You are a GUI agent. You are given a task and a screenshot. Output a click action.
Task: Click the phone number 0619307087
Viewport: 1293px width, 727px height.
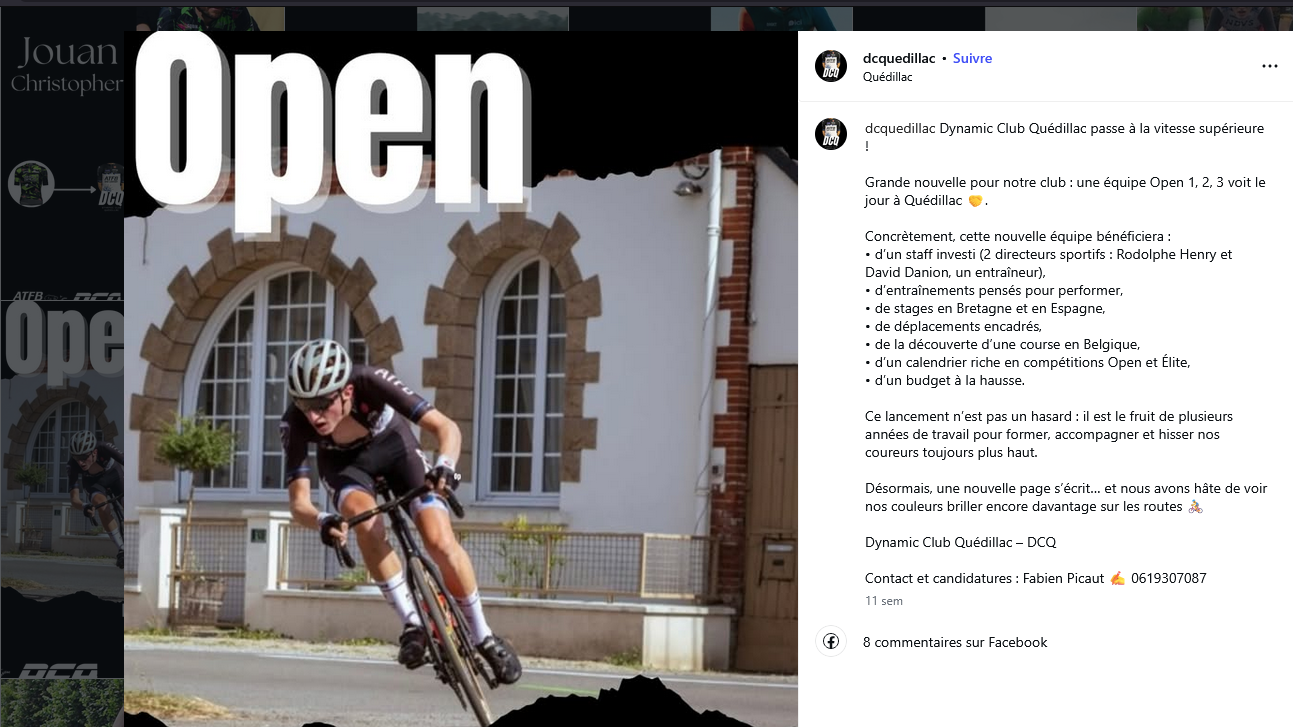[x=1169, y=578]
